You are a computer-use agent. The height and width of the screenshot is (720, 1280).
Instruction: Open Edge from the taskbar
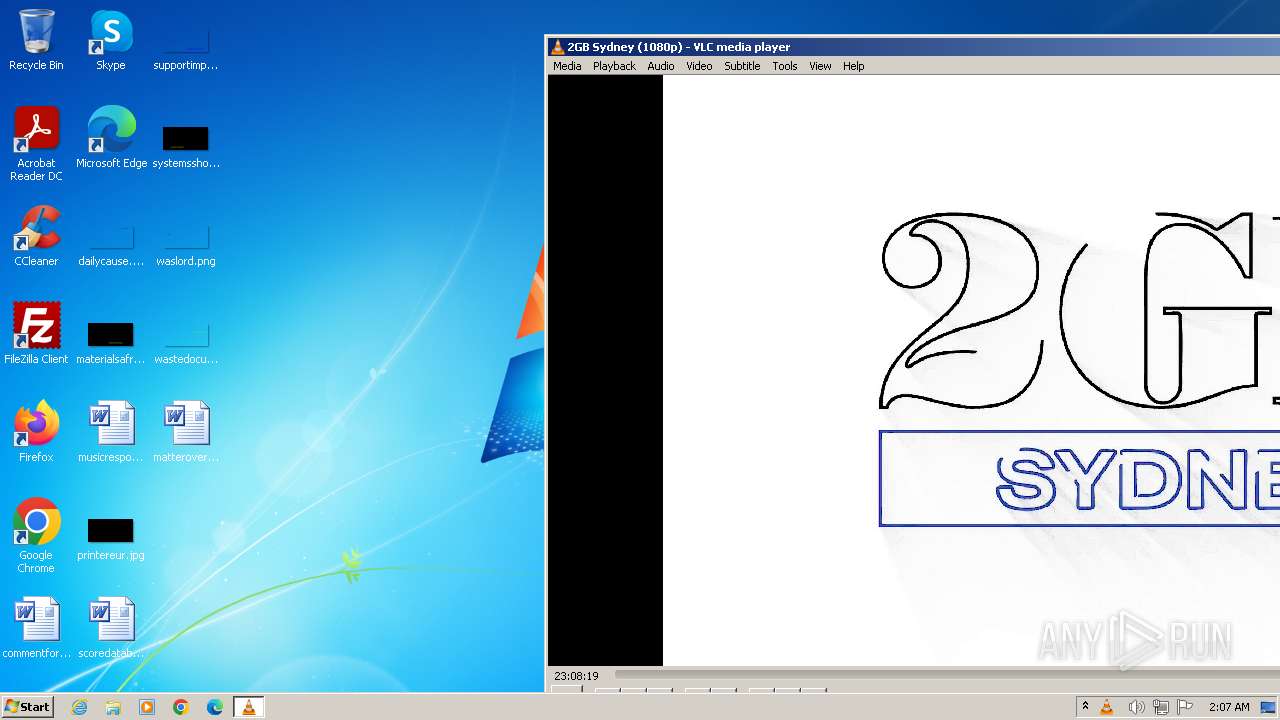(x=215, y=707)
